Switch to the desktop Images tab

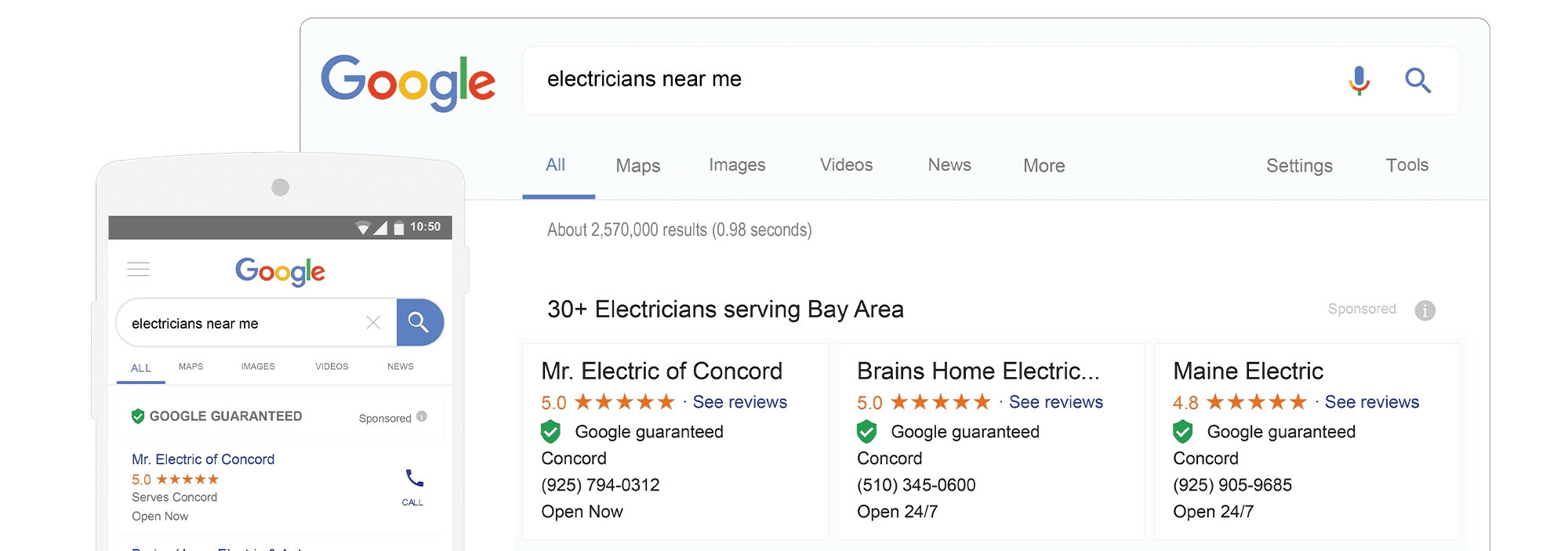(737, 165)
